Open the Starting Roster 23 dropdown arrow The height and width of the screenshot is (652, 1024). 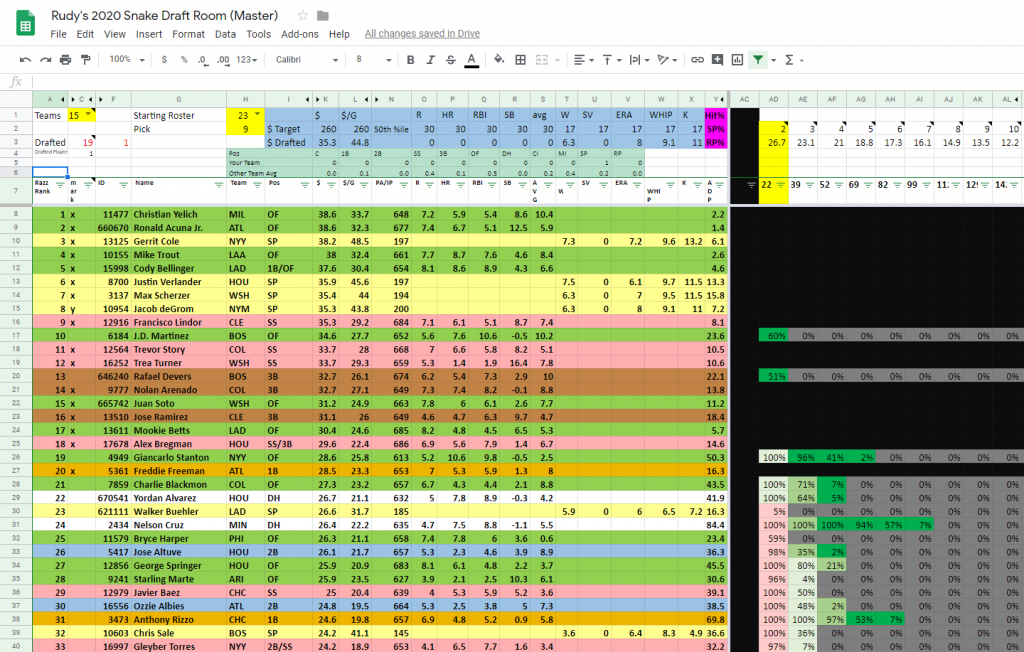click(258, 114)
